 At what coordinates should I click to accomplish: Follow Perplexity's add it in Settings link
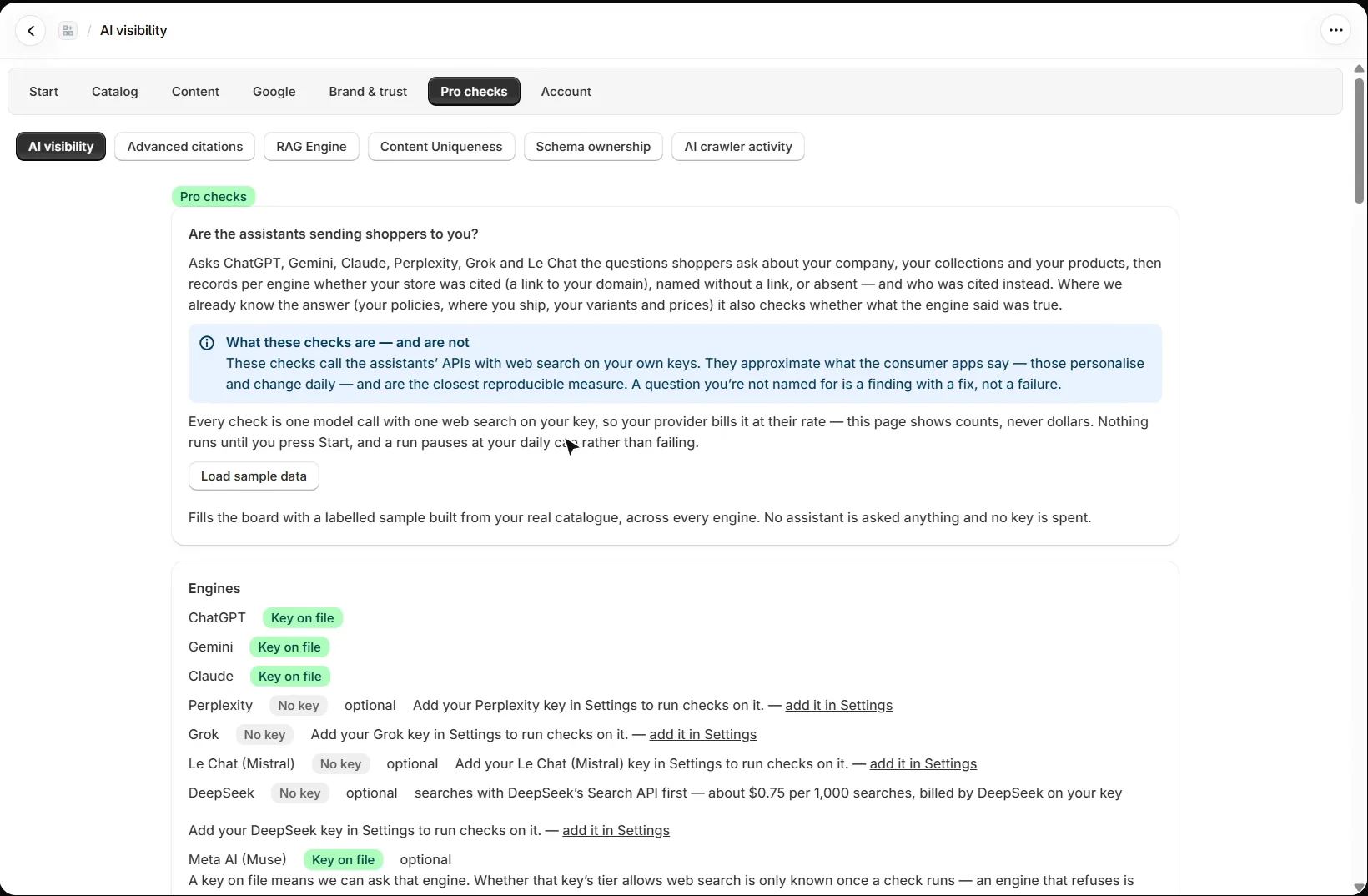pos(838,706)
